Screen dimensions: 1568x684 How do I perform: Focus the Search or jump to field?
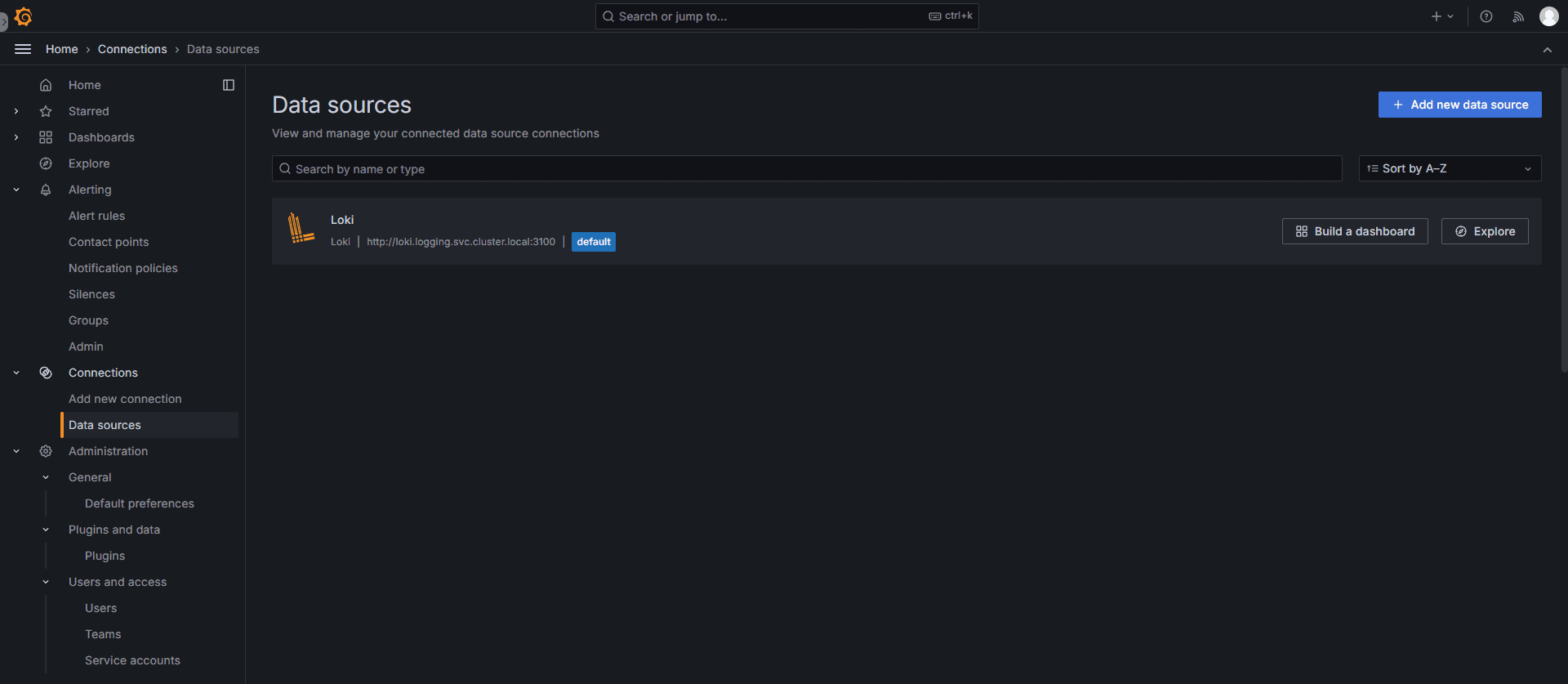tap(786, 16)
